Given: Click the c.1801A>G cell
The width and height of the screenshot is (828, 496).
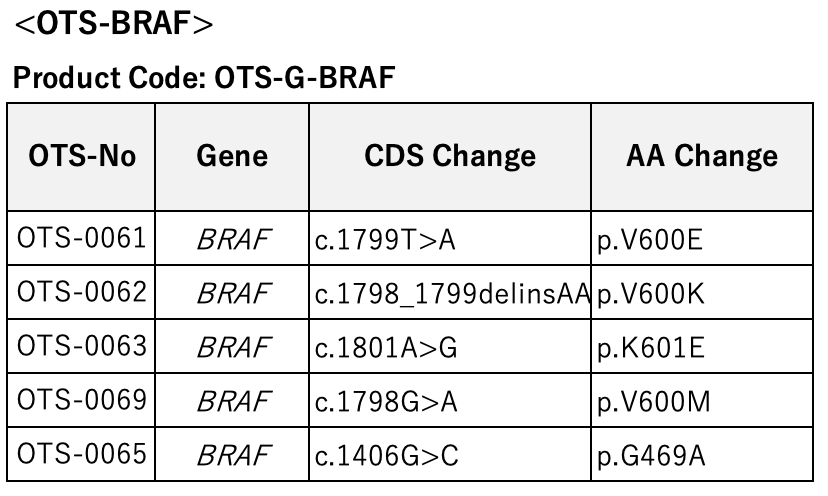Looking at the screenshot, I should pos(450,346).
